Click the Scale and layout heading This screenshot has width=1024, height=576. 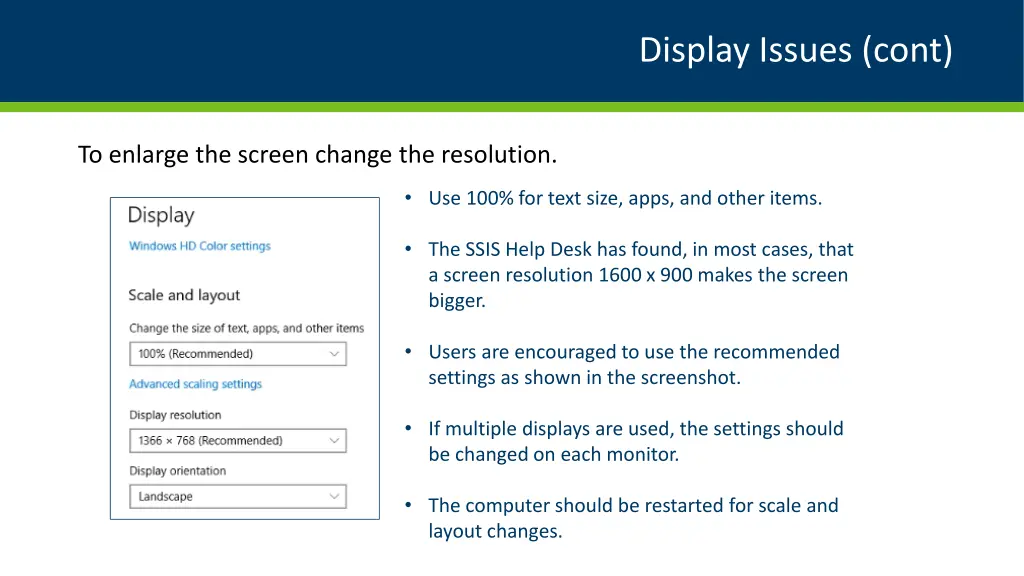(x=184, y=295)
